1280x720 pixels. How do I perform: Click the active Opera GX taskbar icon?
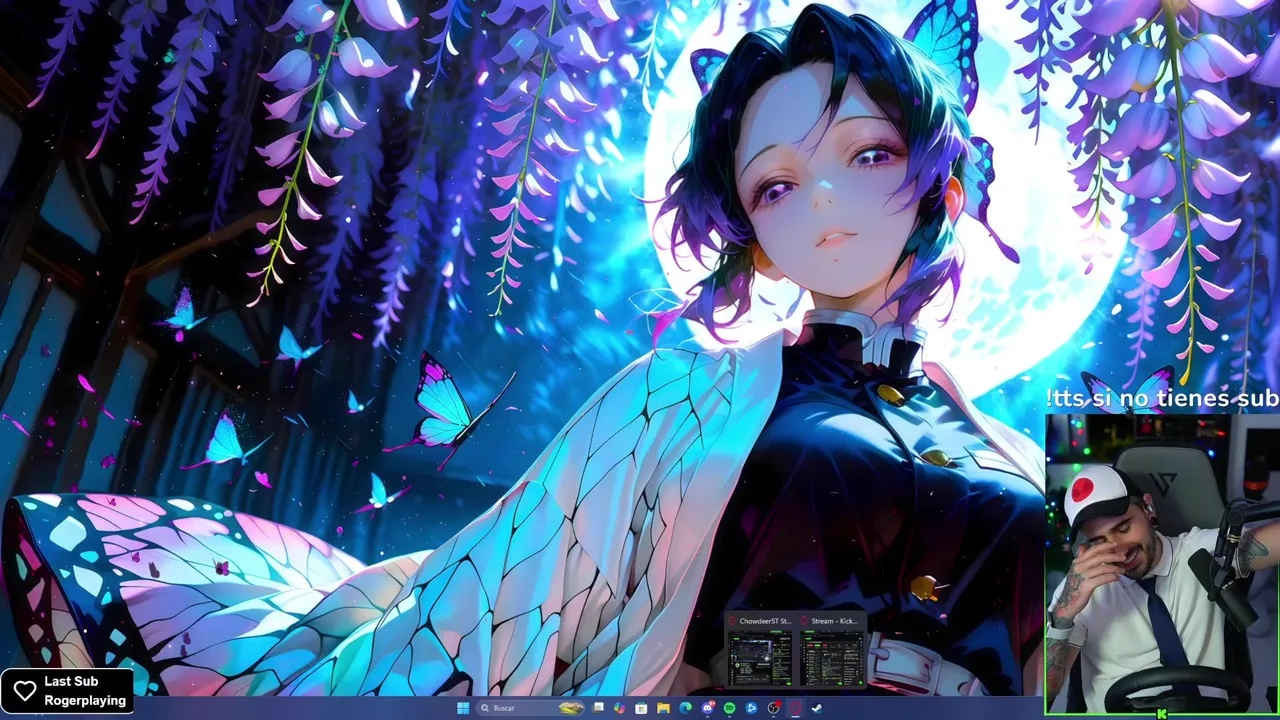pos(795,708)
